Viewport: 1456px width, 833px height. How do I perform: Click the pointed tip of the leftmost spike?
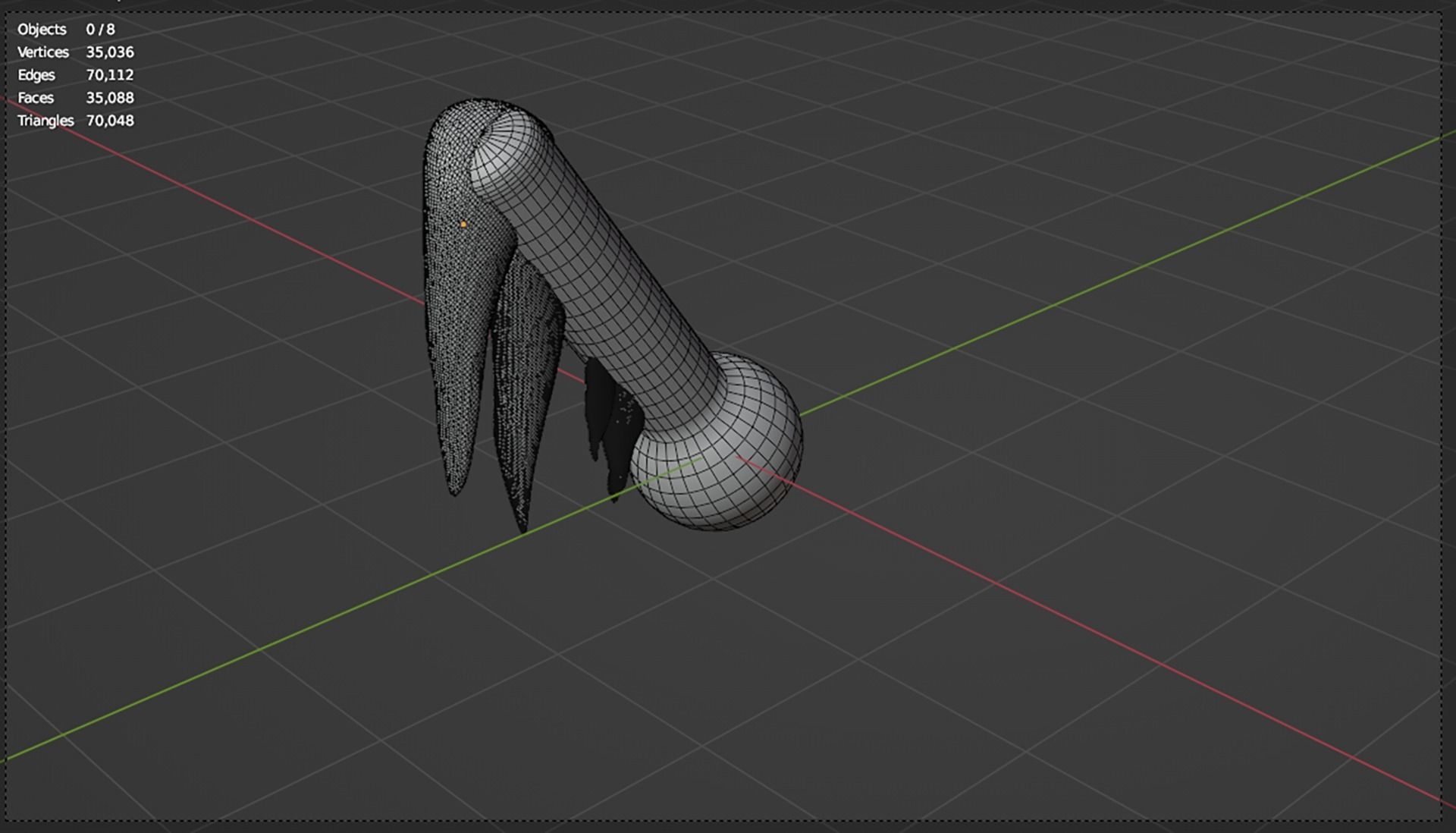click(455, 493)
